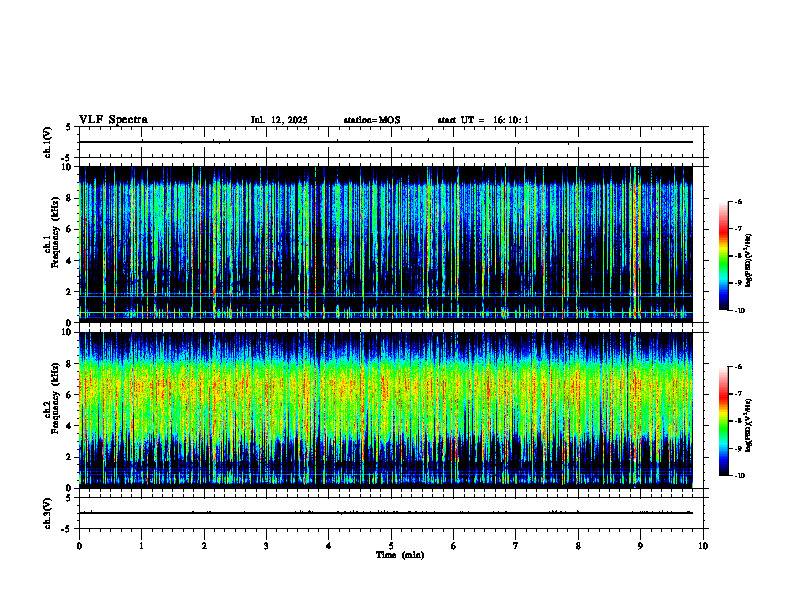Click the "-7" tick on ch.2 colorbar

pyautogui.click(x=738, y=394)
